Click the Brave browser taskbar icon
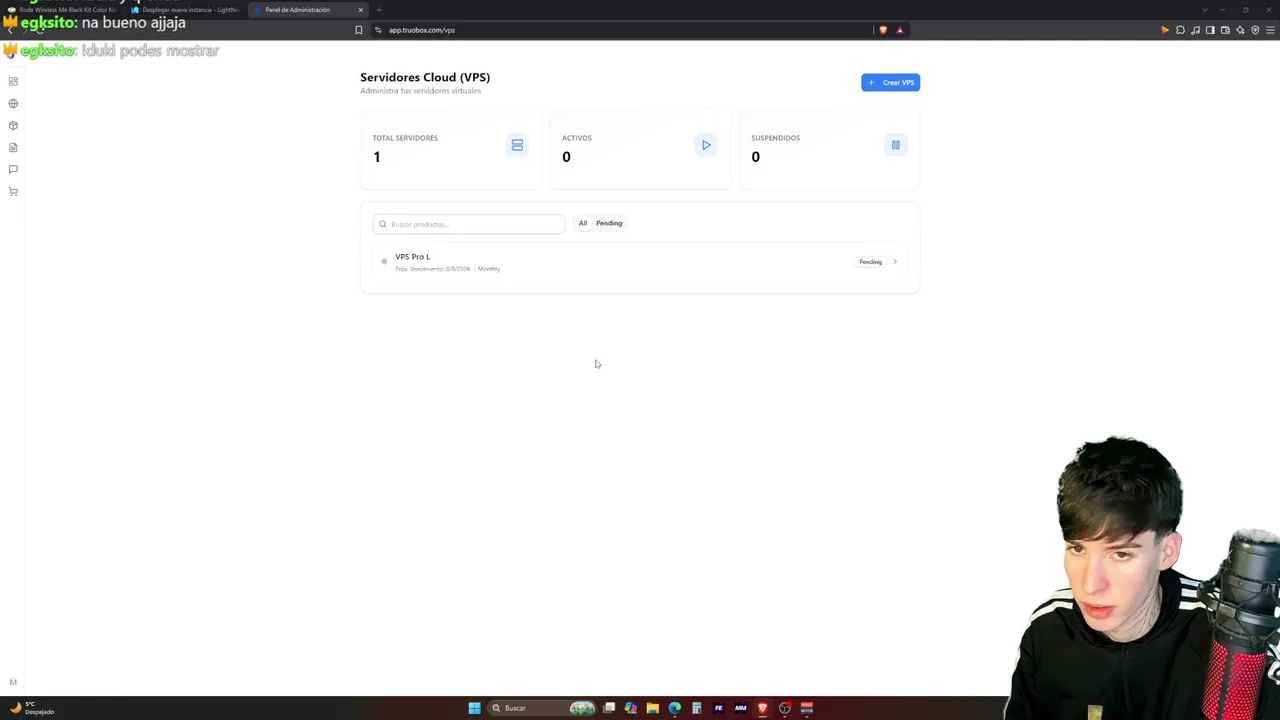The width and height of the screenshot is (1280, 720). click(762, 708)
